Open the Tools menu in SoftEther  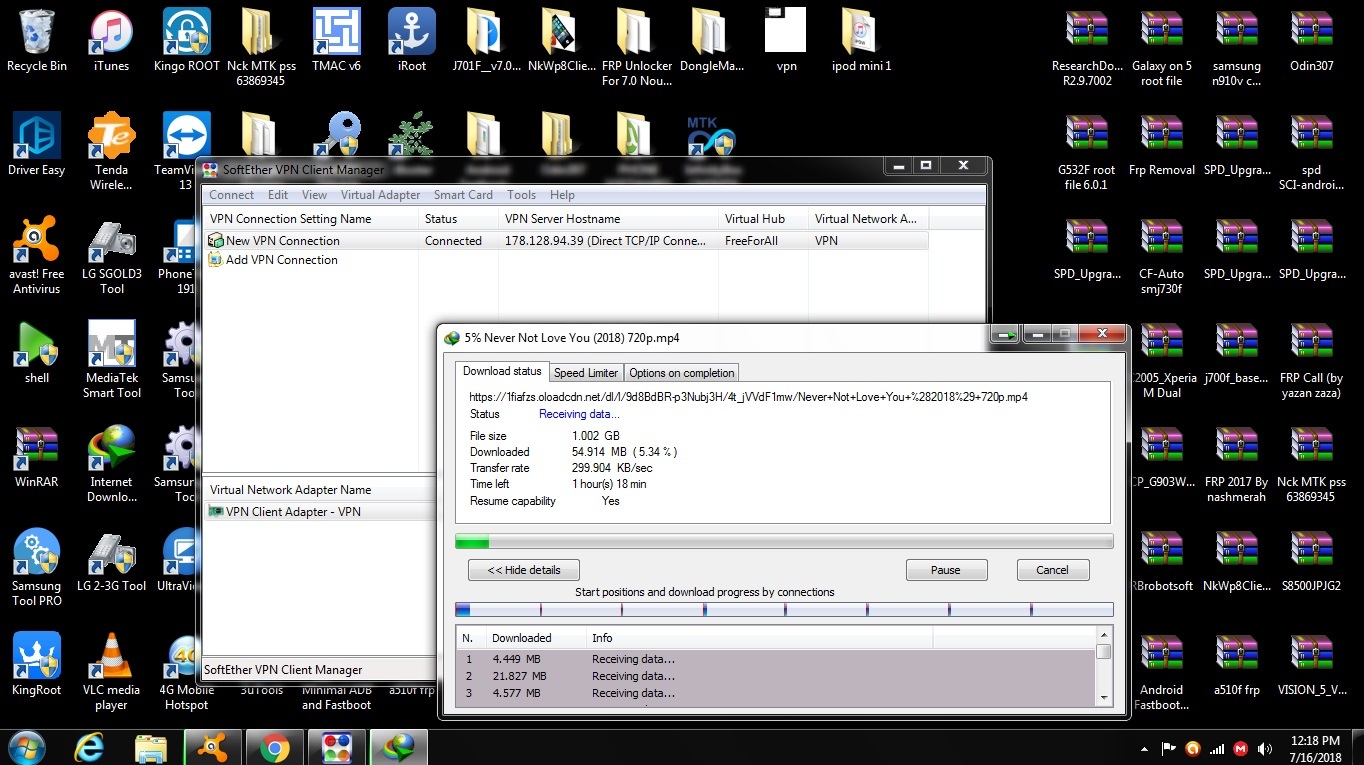521,195
